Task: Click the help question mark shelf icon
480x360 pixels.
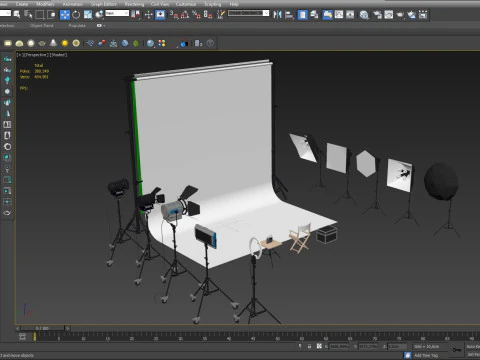Action: pos(210,43)
